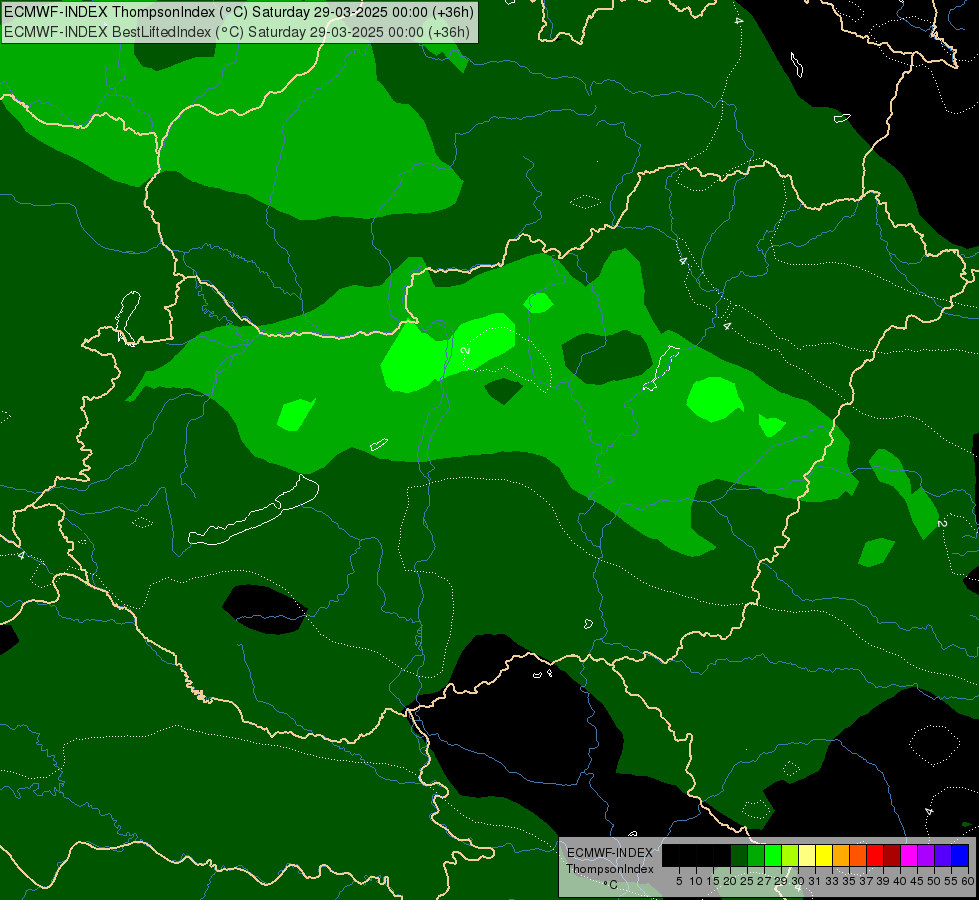Image resolution: width=979 pixels, height=900 pixels.
Task: Click the ThompsonIndex title line at top
Action: click(x=239, y=12)
